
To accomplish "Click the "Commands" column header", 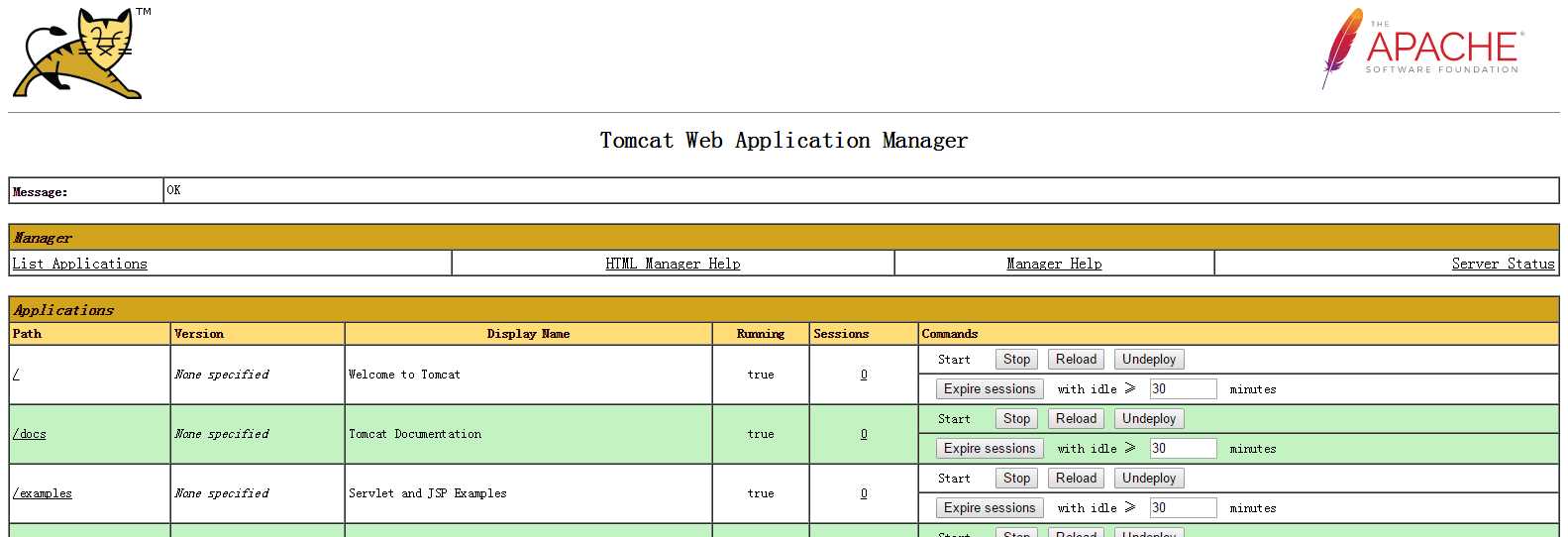I will 950,334.
